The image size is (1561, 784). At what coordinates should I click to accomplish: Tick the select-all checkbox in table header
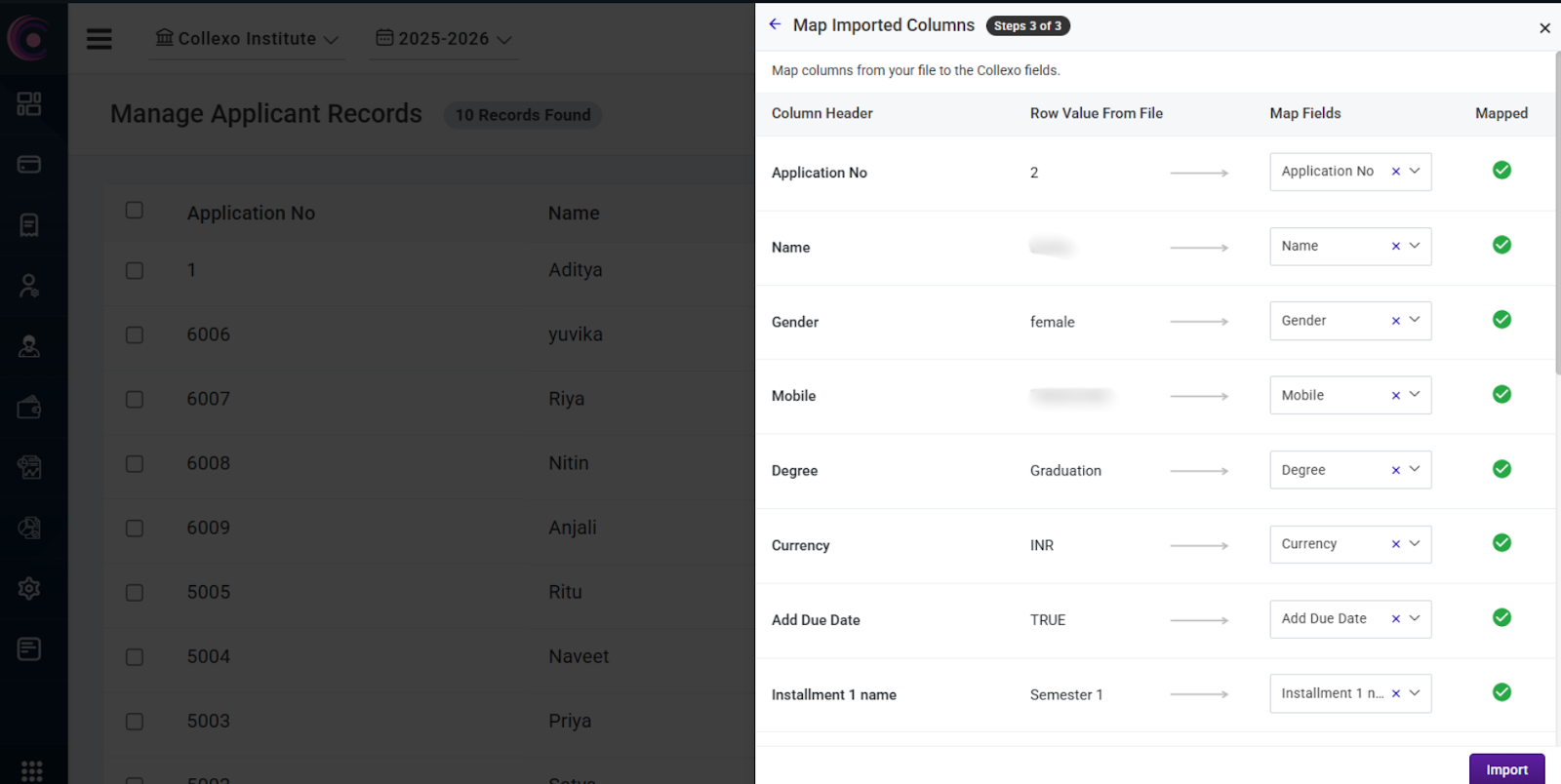point(135,211)
